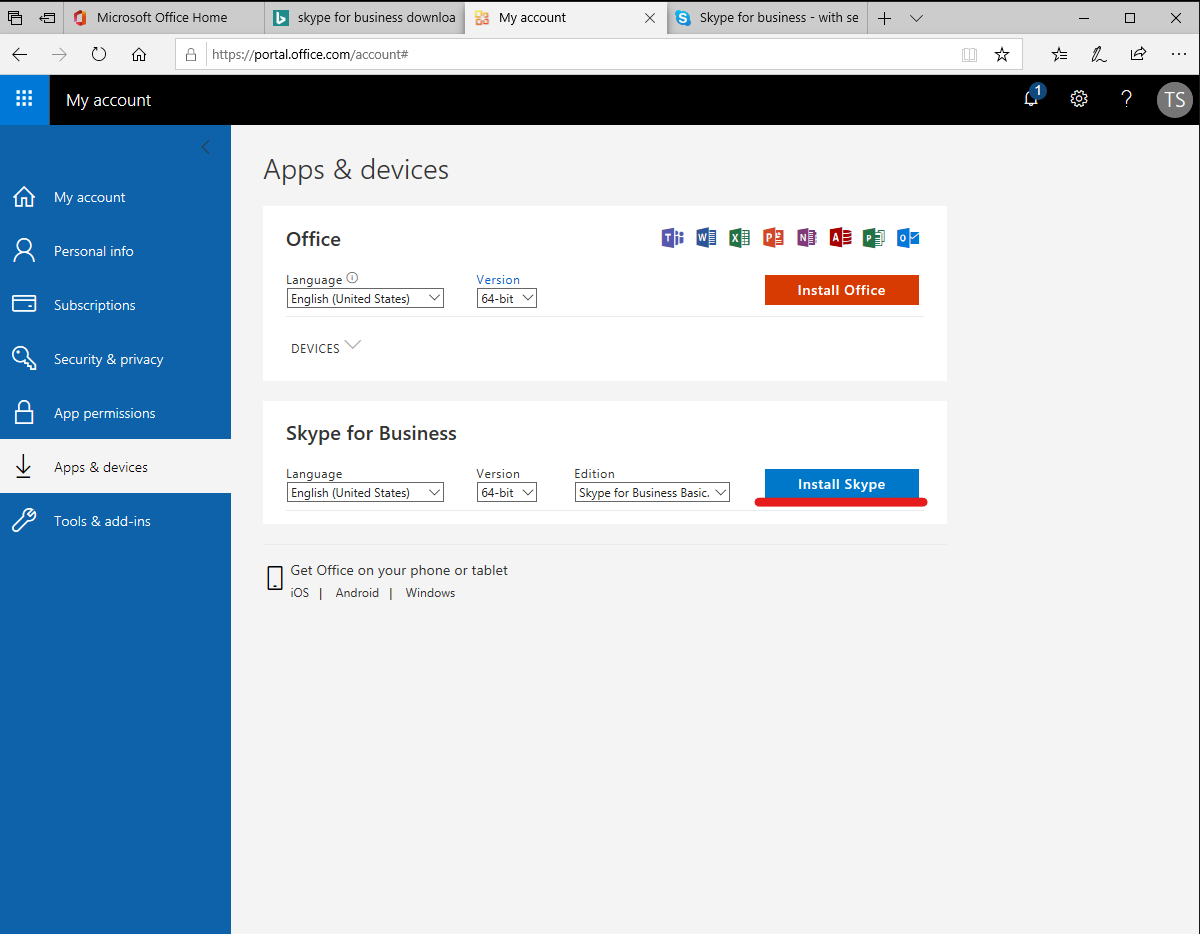This screenshot has height=934, width=1200.
Task: Open the Office Version dropdown
Action: pyautogui.click(x=507, y=297)
